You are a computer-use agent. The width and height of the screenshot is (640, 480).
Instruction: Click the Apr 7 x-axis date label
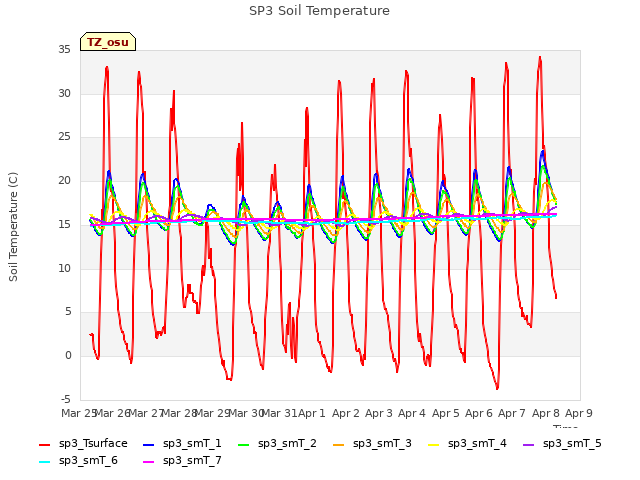coord(512,413)
